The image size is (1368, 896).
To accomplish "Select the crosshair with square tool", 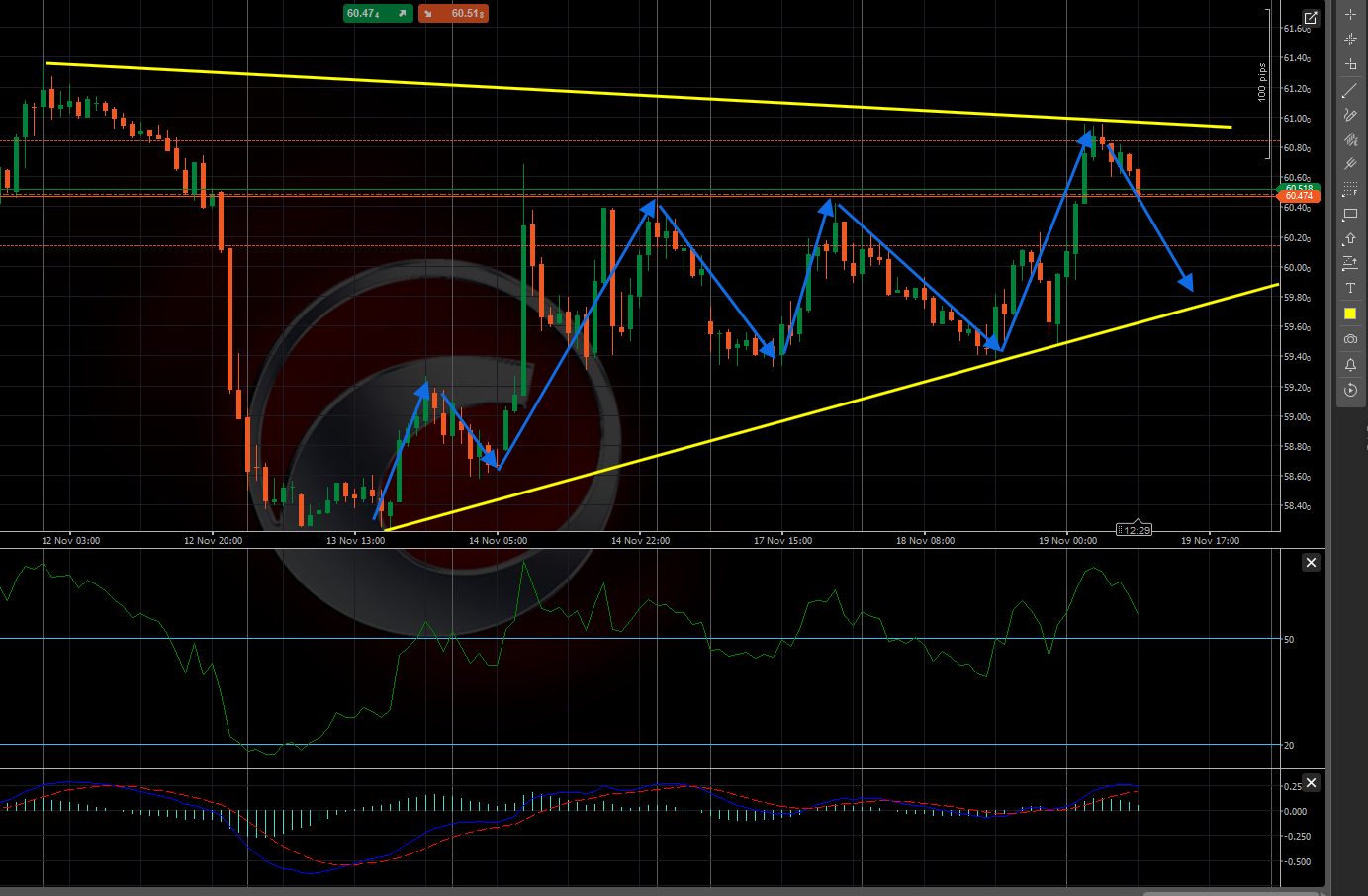I will coord(1350,64).
